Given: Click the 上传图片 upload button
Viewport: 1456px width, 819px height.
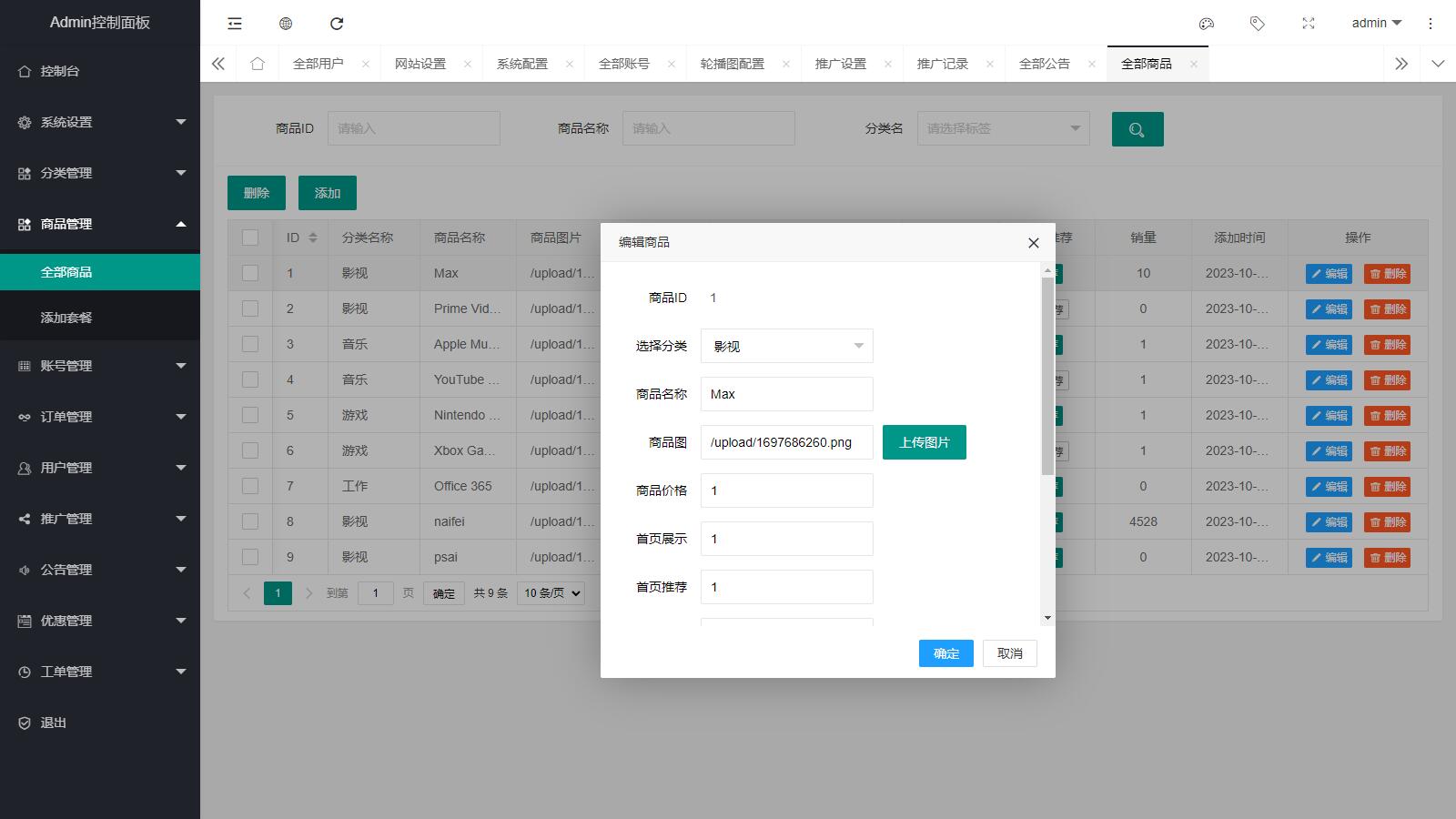Looking at the screenshot, I should pyautogui.click(x=924, y=442).
